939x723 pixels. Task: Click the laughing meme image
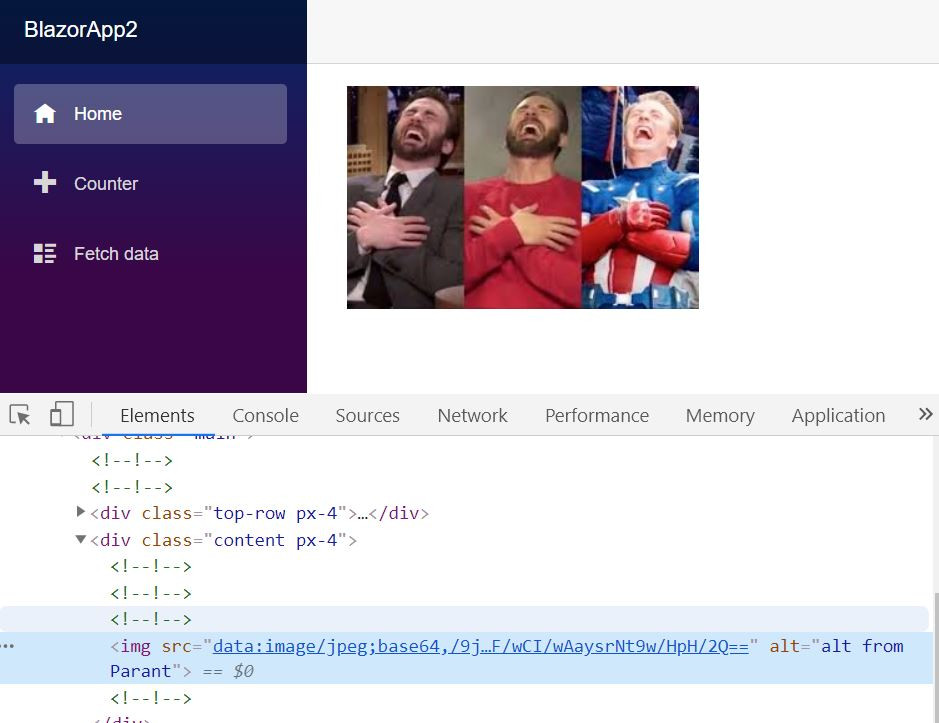click(523, 197)
